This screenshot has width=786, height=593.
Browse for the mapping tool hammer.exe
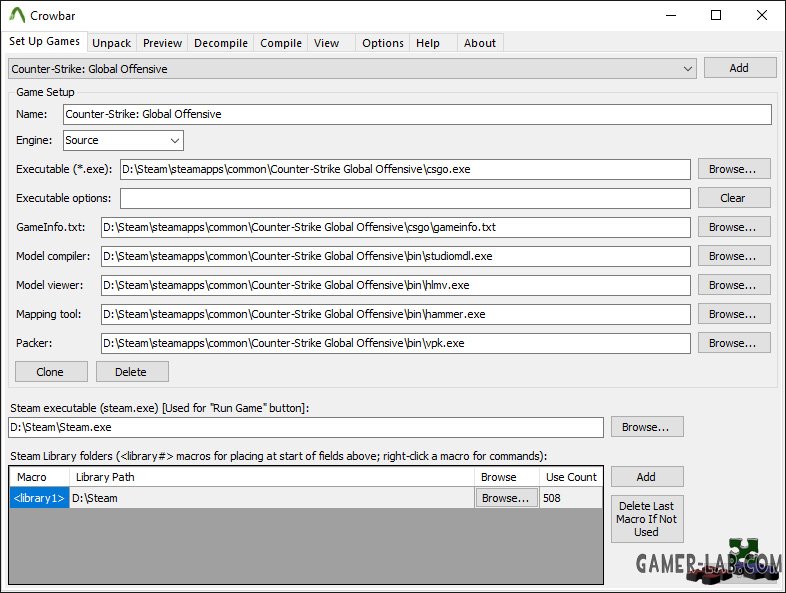(x=734, y=314)
